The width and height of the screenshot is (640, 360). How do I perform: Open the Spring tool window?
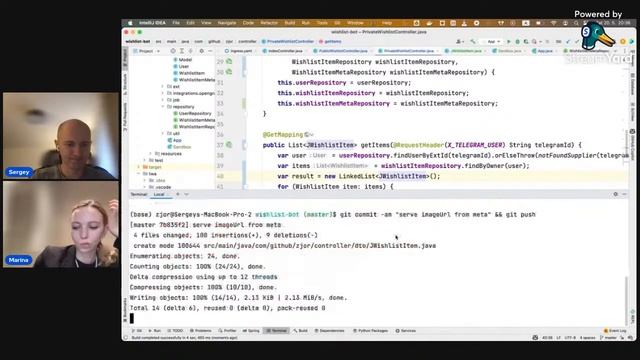click(x=251, y=331)
